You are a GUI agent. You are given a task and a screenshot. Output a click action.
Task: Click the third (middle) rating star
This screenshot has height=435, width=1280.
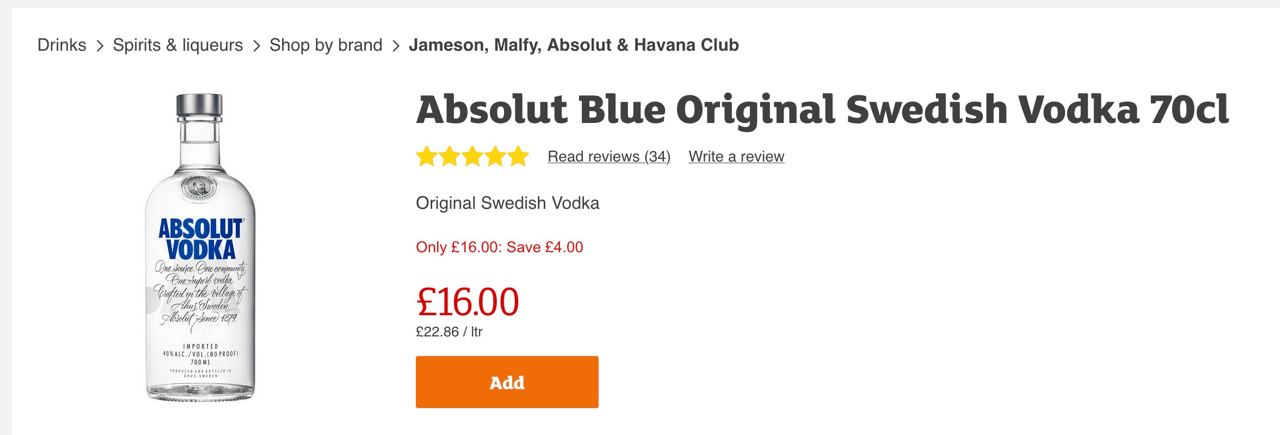[472, 156]
